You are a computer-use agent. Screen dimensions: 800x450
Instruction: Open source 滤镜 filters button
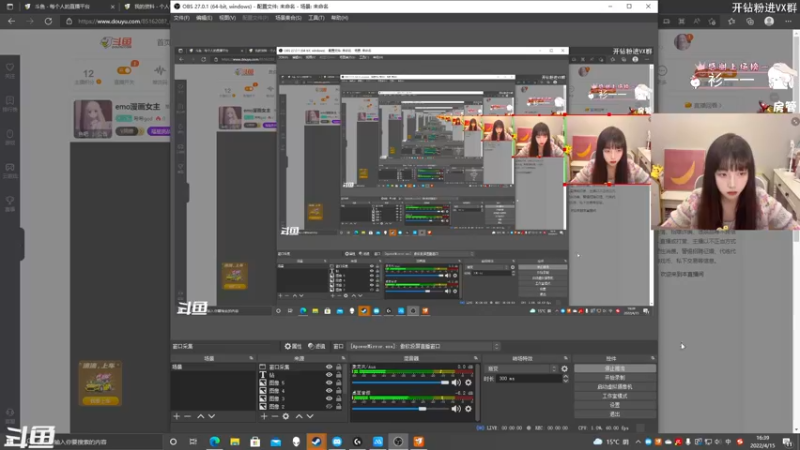317,346
